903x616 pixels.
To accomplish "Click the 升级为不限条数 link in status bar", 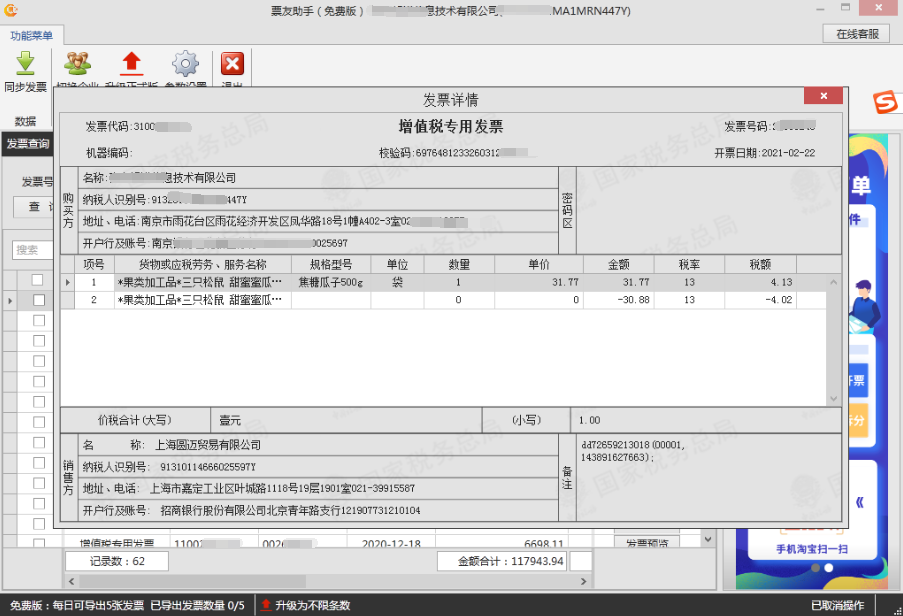I will pyautogui.click(x=312, y=605).
